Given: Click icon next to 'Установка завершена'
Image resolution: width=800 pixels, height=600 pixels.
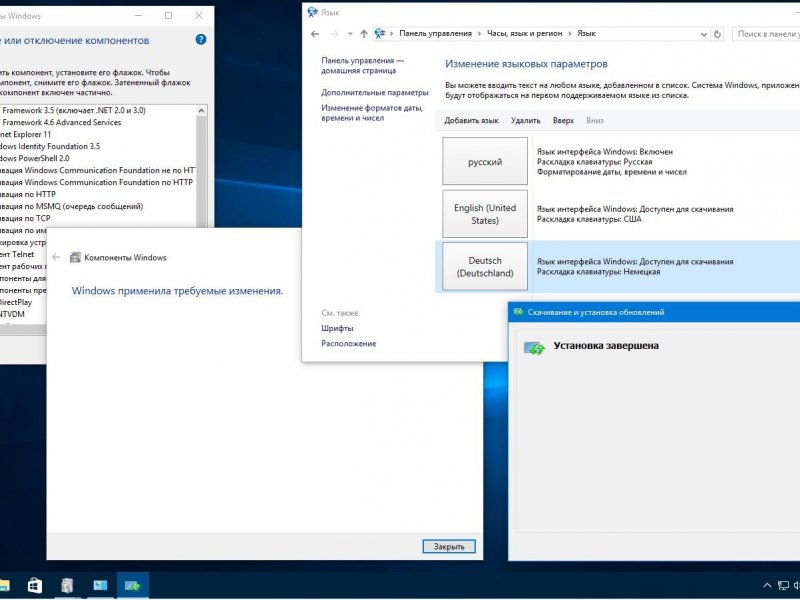Looking at the screenshot, I should tap(534, 348).
